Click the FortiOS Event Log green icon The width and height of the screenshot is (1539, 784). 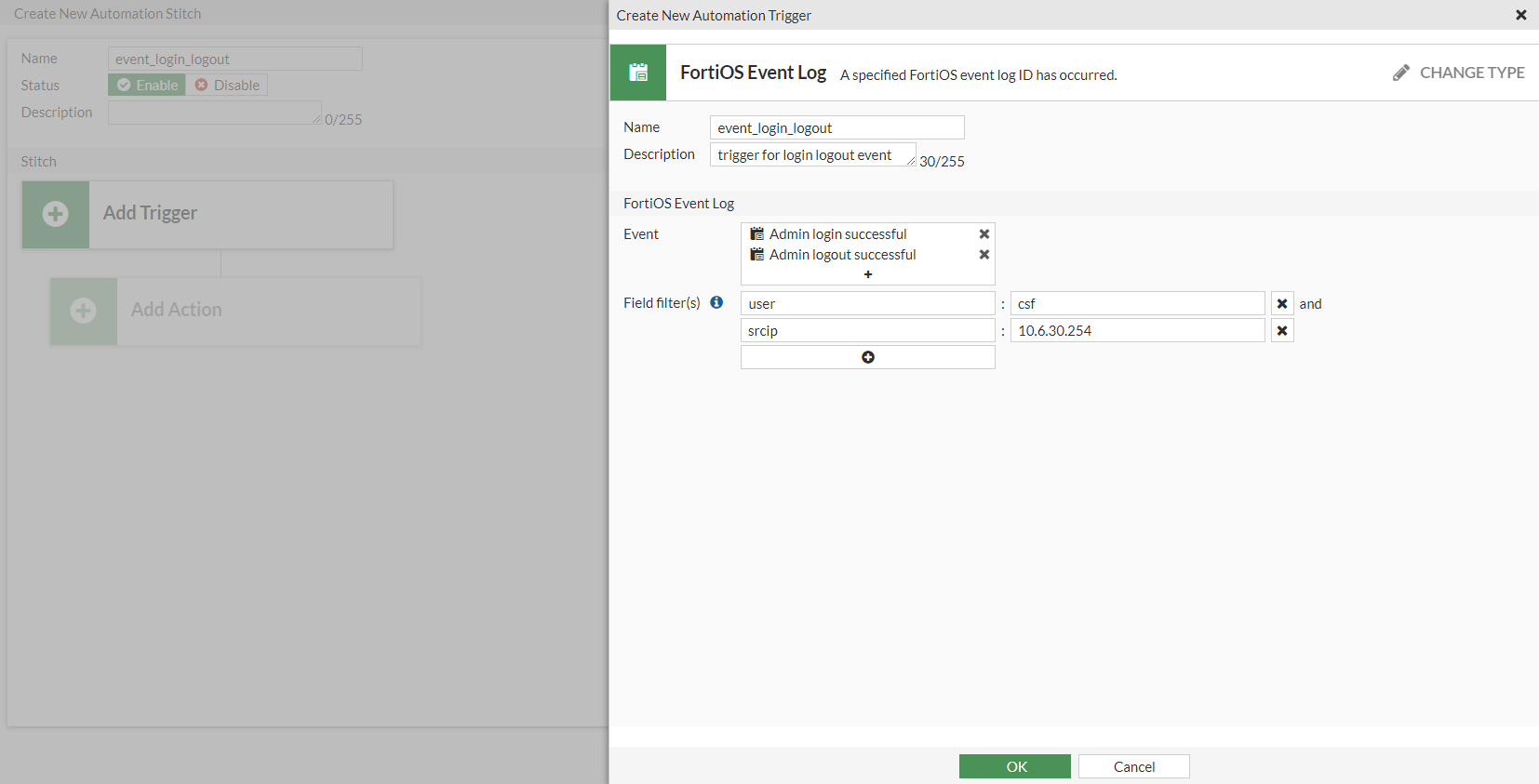tap(638, 73)
